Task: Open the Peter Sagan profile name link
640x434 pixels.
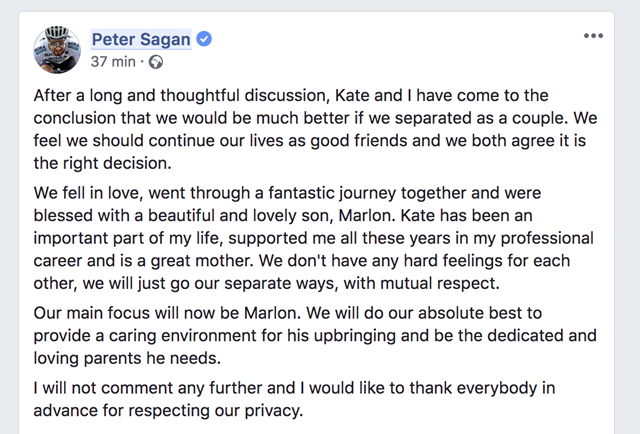Action: (x=141, y=40)
